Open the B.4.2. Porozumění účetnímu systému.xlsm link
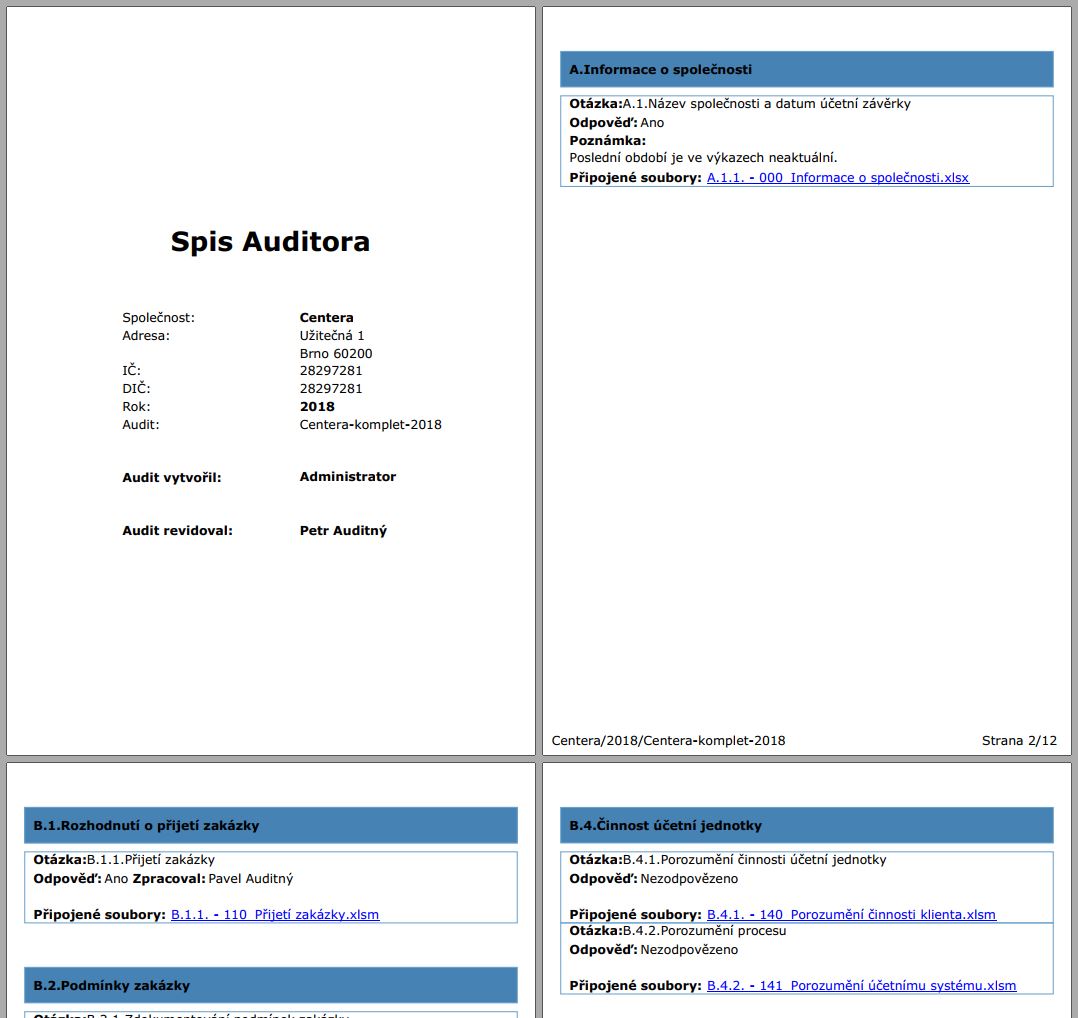 point(861,985)
